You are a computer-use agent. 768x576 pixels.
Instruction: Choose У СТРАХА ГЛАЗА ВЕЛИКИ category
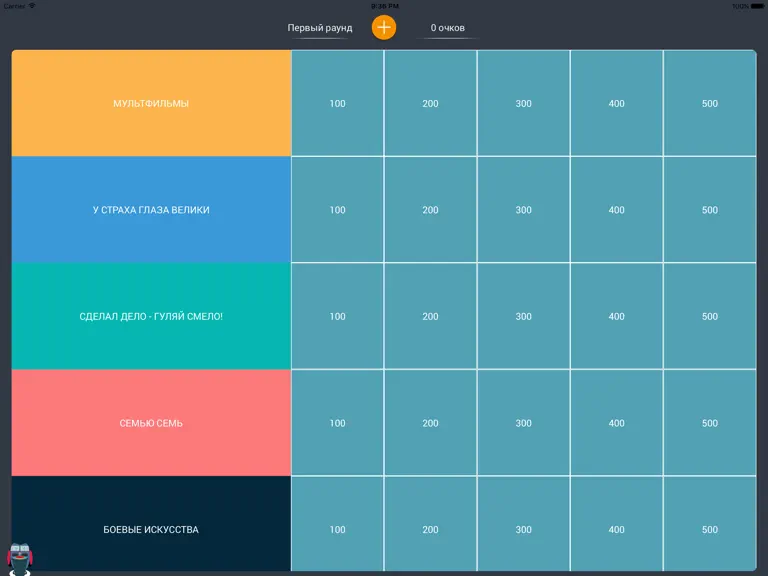tap(151, 210)
